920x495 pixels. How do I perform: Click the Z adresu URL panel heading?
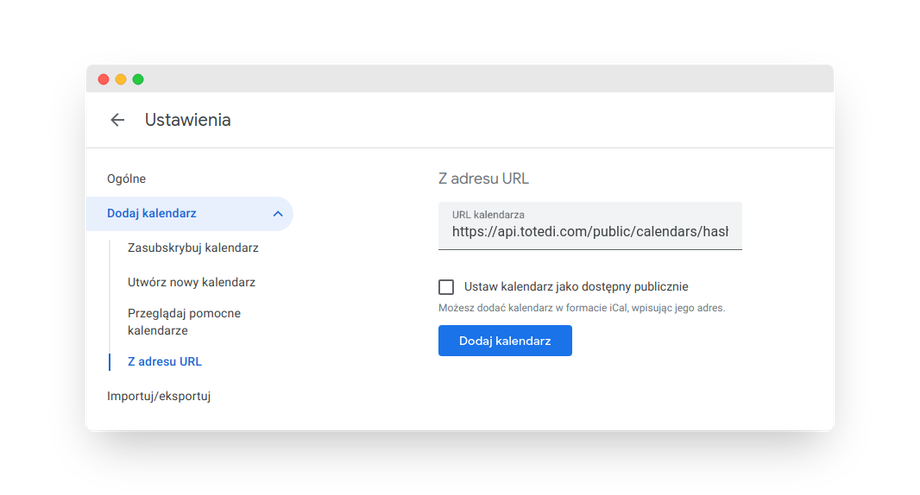(x=484, y=179)
